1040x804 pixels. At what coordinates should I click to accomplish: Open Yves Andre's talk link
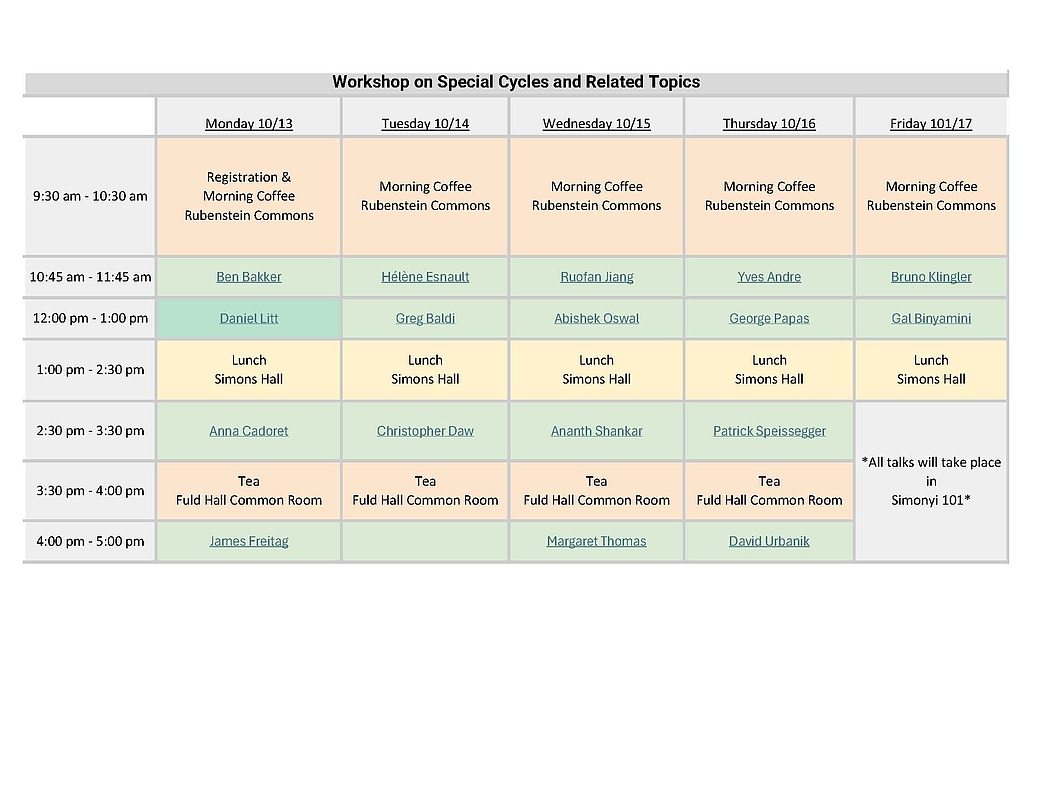coord(769,277)
